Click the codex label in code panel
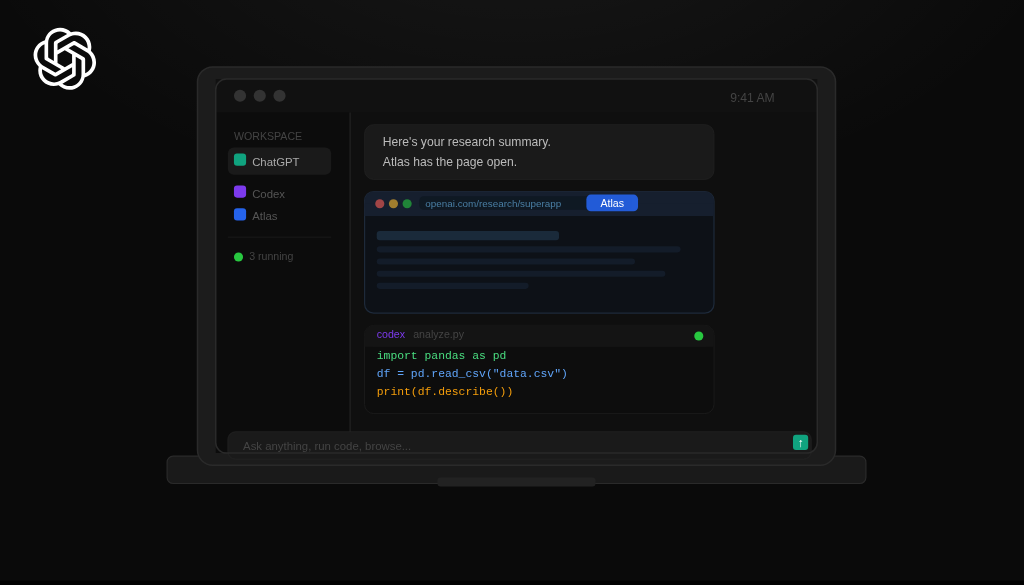 click(x=391, y=334)
